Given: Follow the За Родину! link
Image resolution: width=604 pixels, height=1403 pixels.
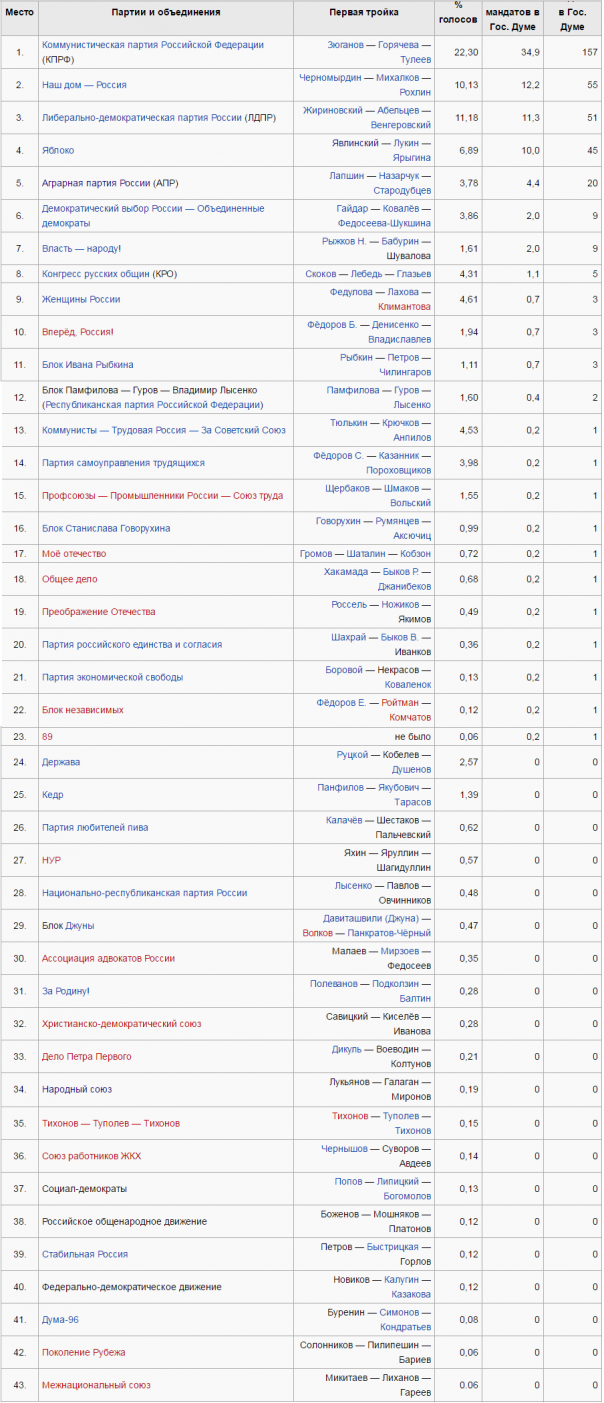Looking at the screenshot, I should click(66, 991).
